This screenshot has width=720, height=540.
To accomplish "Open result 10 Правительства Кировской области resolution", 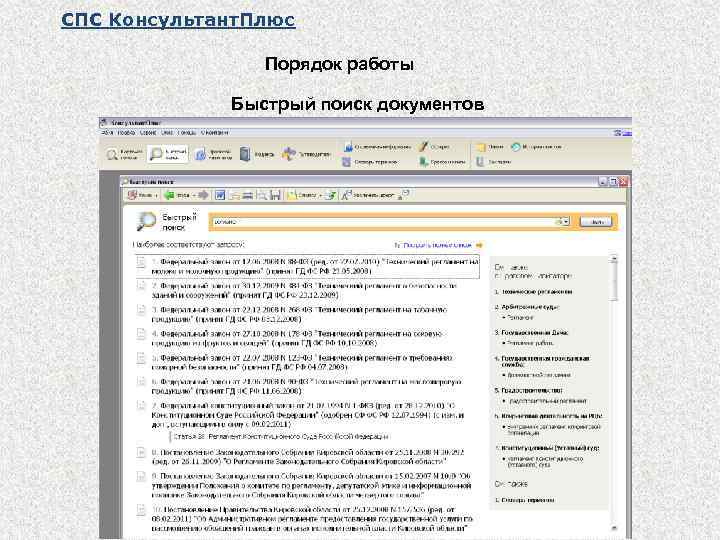I will 312,519.
